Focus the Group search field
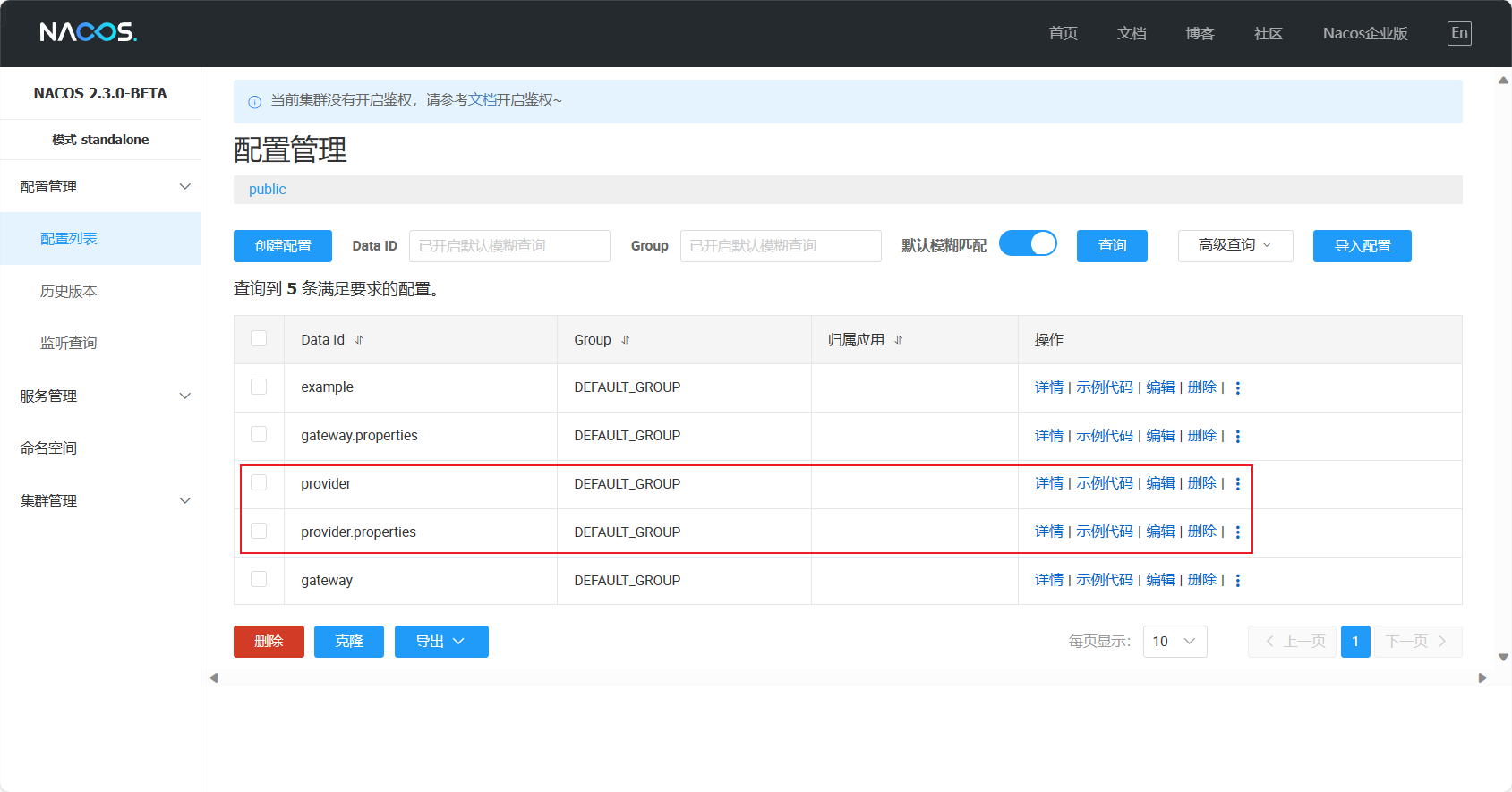 pos(781,246)
